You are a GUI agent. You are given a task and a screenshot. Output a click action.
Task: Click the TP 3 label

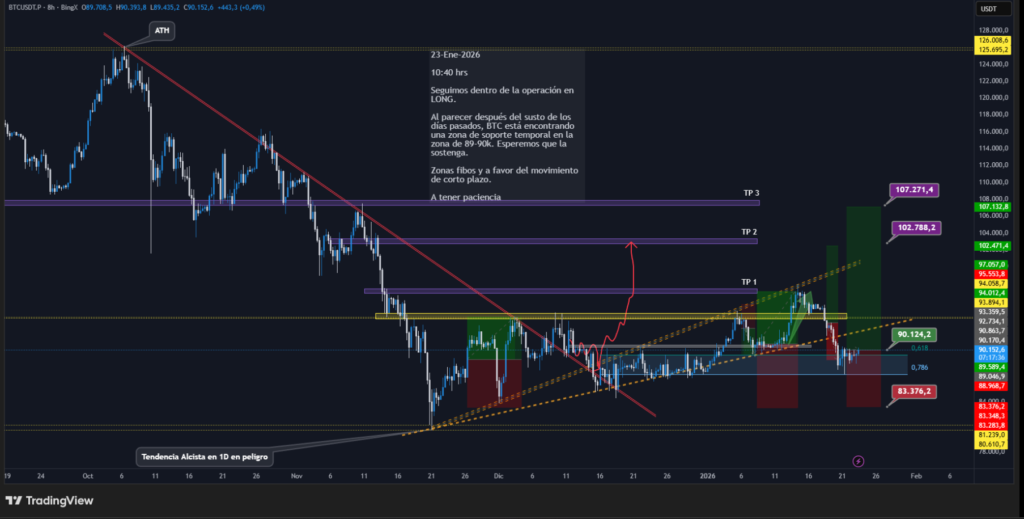point(749,193)
